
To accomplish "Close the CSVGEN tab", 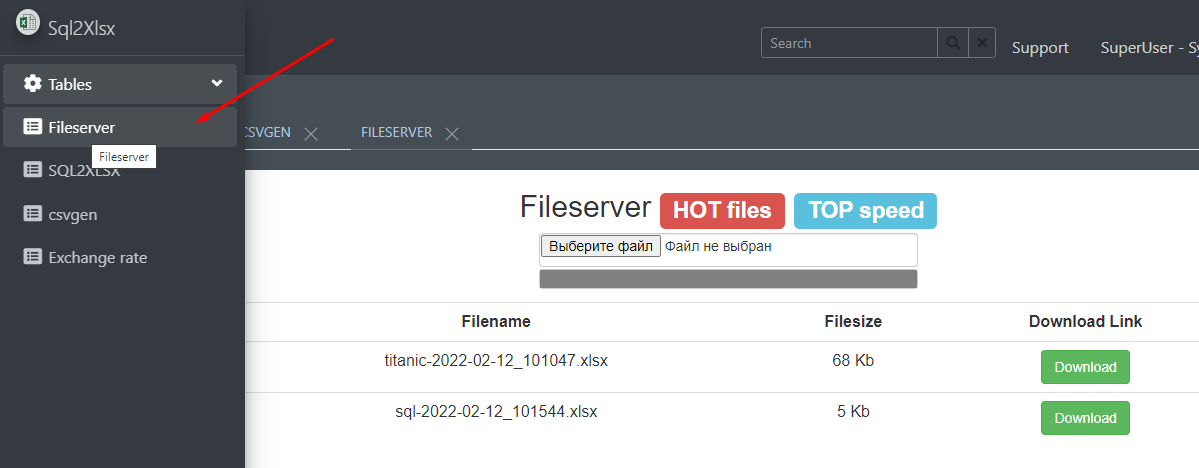I will tap(311, 134).
